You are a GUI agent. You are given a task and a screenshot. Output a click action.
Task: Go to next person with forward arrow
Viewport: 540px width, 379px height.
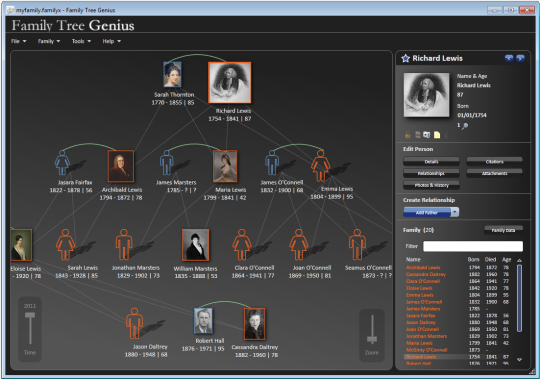[x=520, y=58]
